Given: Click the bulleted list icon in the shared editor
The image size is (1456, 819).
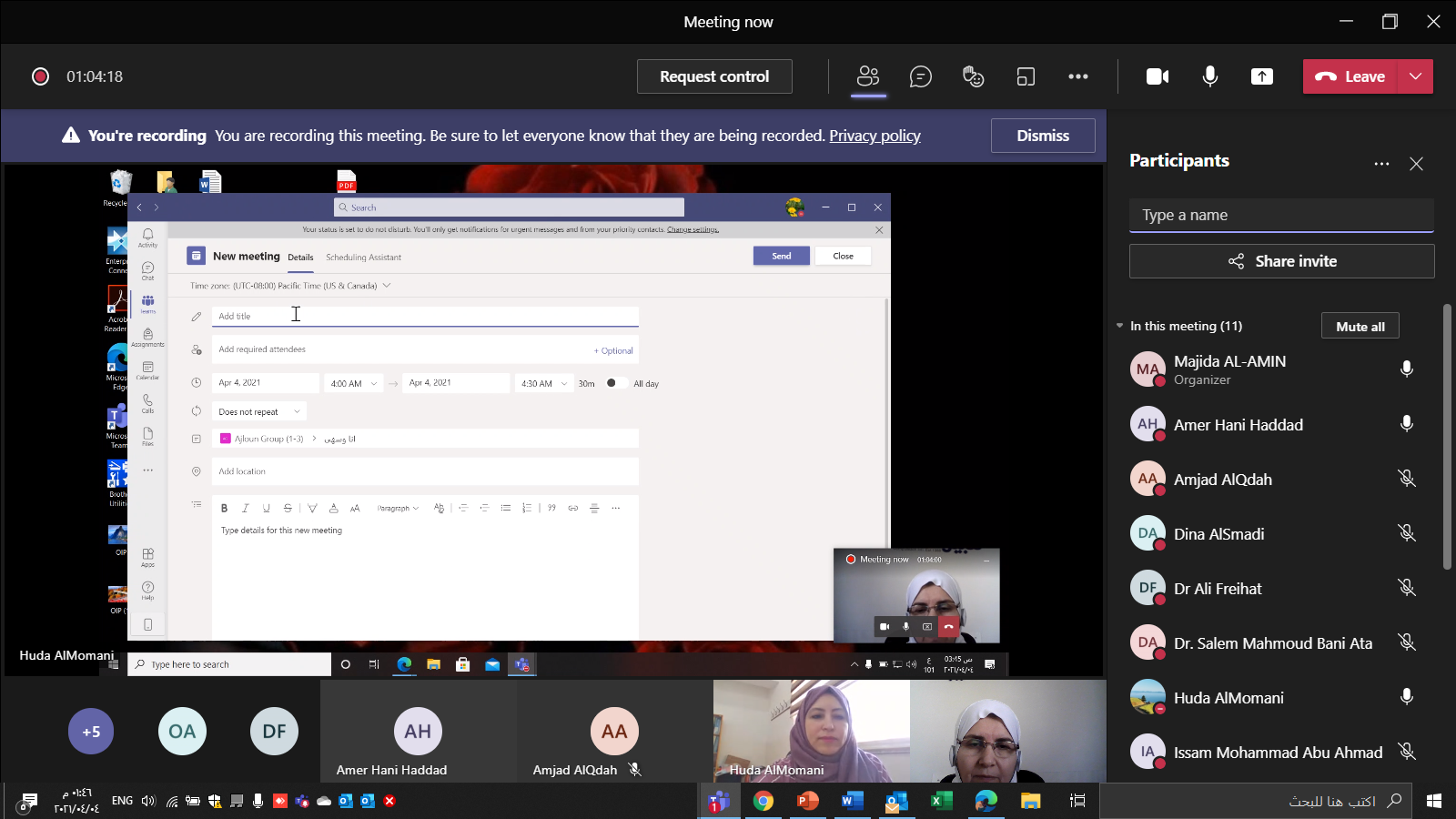Looking at the screenshot, I should 505,508.
